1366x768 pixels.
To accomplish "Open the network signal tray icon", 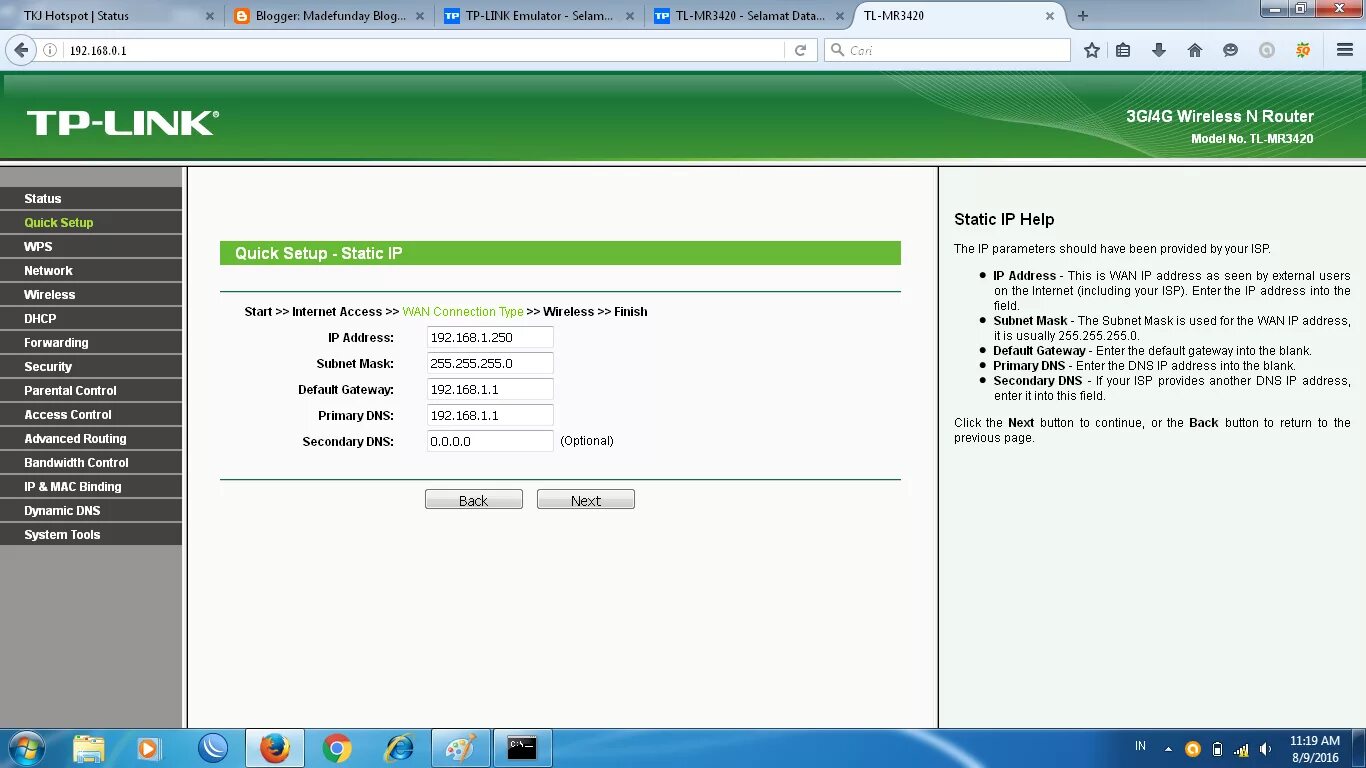I will coord(1241,748).
